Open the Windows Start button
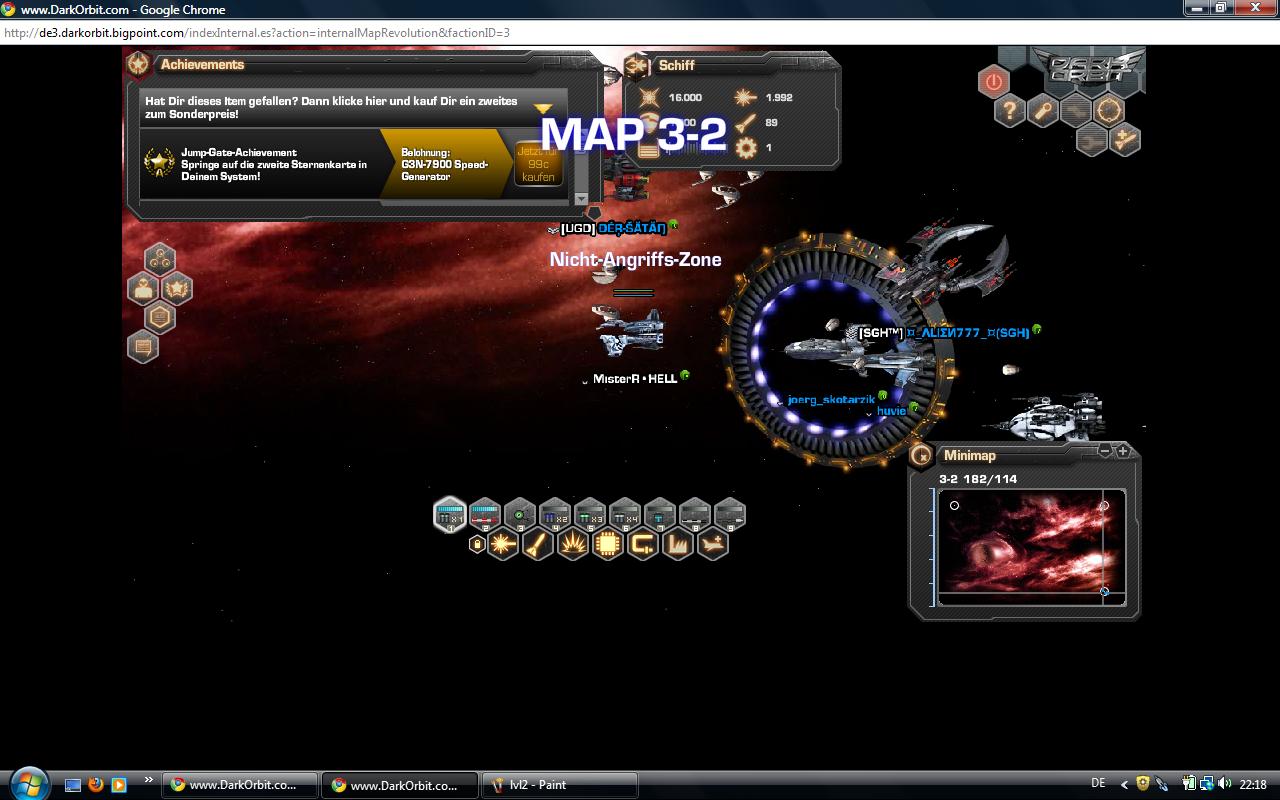Screen dimensions: 1280x800 [27, 783]
